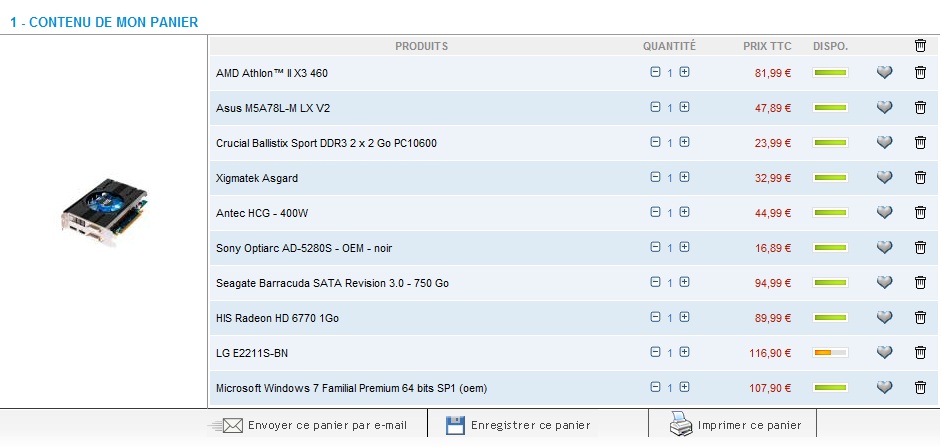Increase quantity of LG E2211S-BN monitor
The image size is (942, 447).
pyautogui.click(x=685, y=353)
